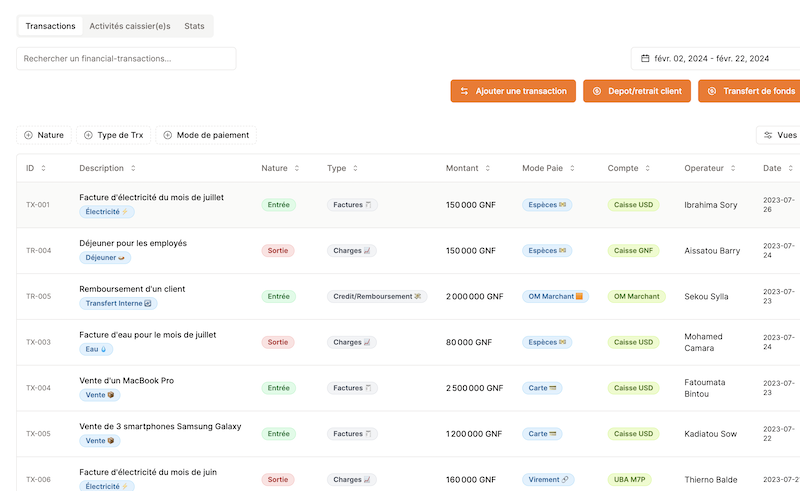Open the Vues column options
800x491 pixels.
tap(779, 135)
